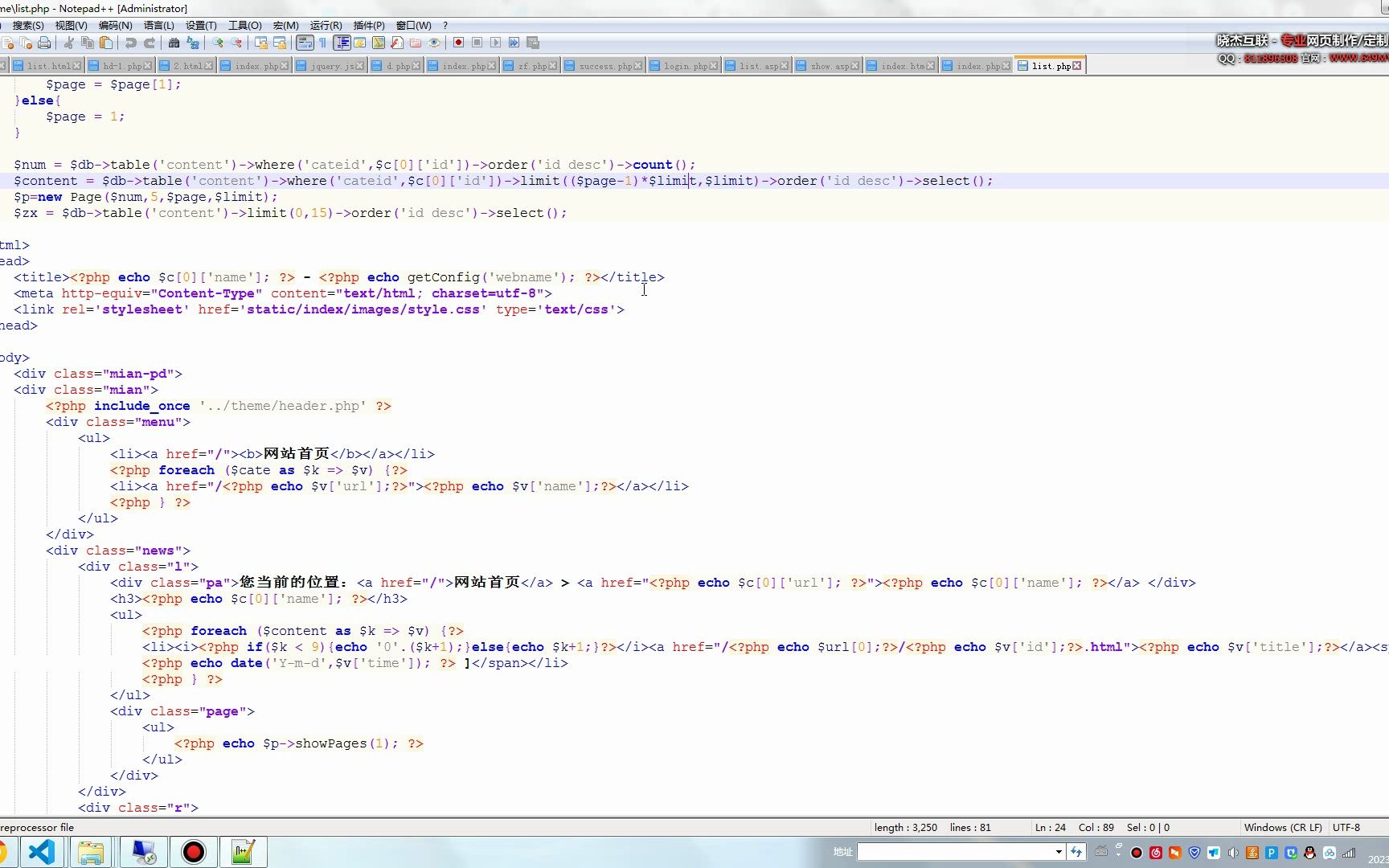
Task: Click the Zoom In magnifier icon
Action: coord(217,43)
